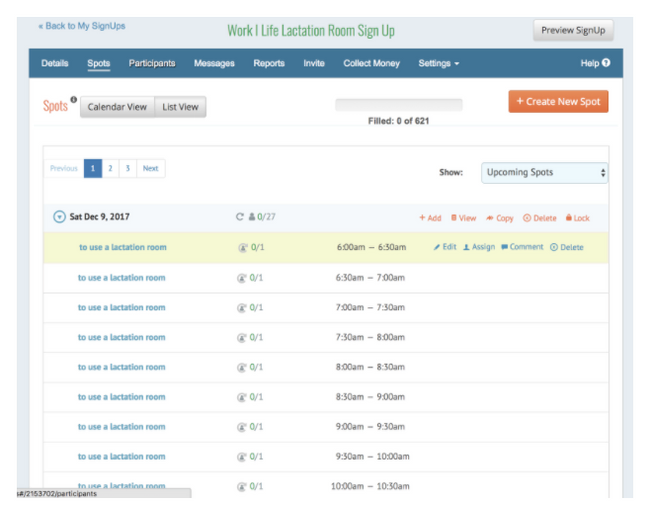
Task: Select the Invite tab
Action: click(314, 63)
